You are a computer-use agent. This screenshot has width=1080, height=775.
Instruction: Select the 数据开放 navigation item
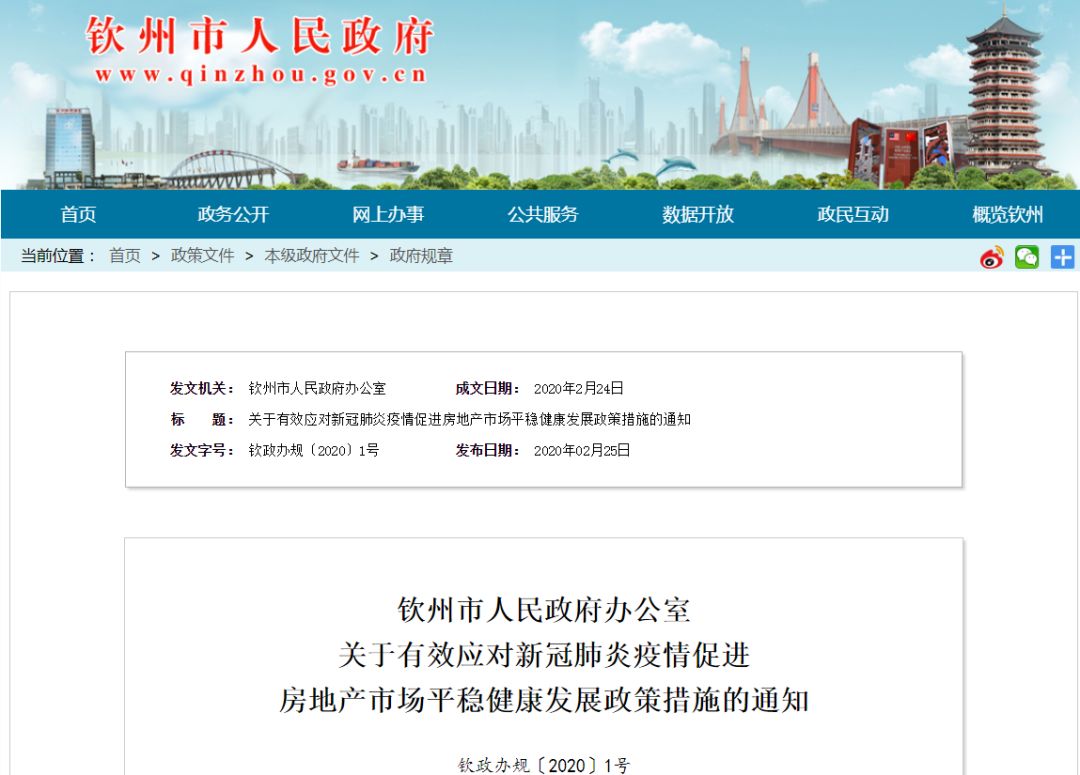698,214
